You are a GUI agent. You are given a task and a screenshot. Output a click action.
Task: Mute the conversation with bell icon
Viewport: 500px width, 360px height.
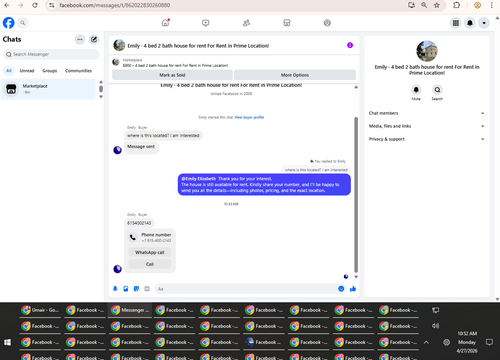click(416, 90)
